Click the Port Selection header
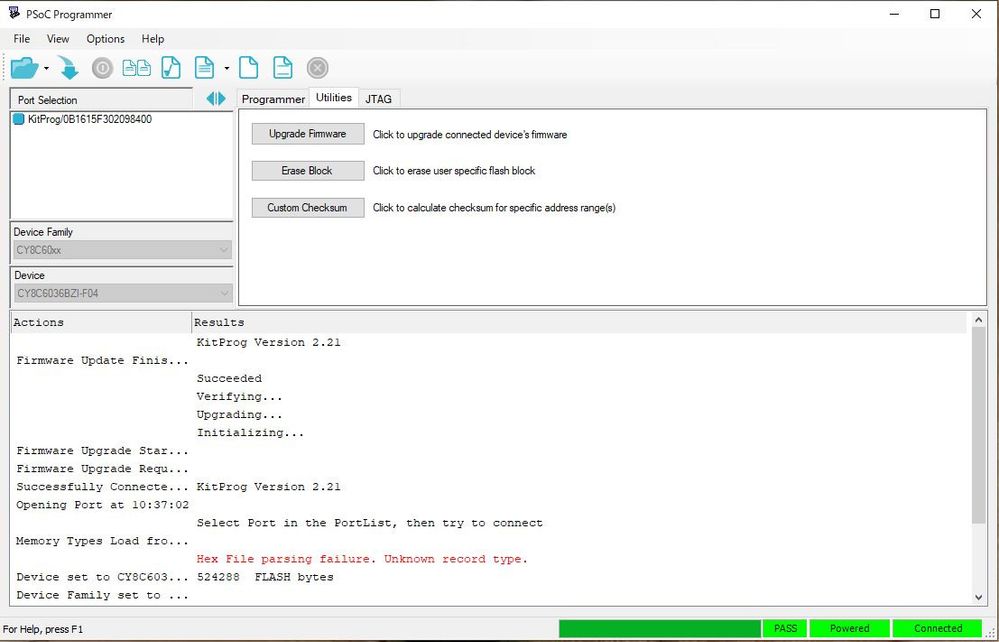The height and width of the screenshot is (642, 999). pyautogui.click(x=101, y=100)
